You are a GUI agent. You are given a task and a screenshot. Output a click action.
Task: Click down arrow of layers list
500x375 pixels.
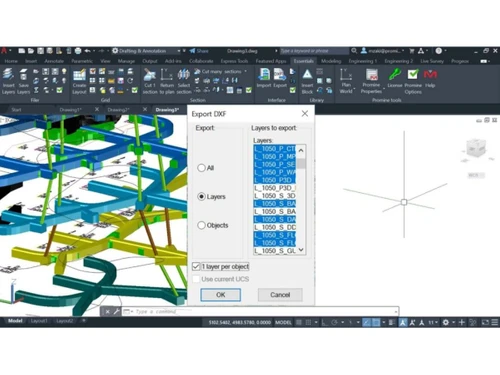coord(301,250)
